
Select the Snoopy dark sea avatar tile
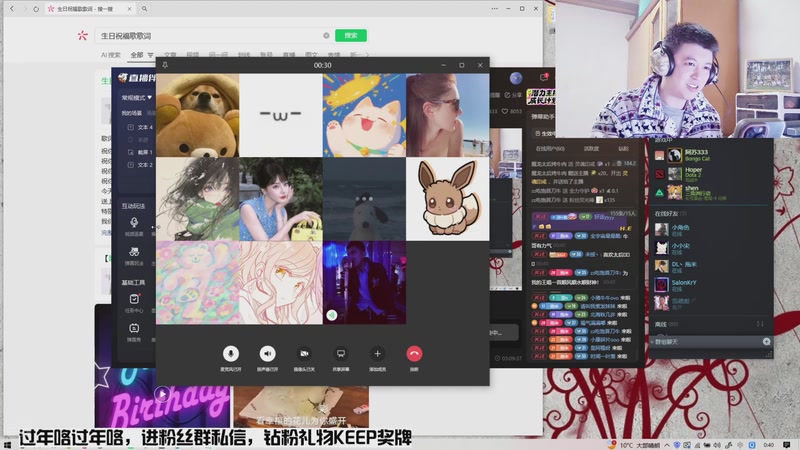click(x=364, y=199)
